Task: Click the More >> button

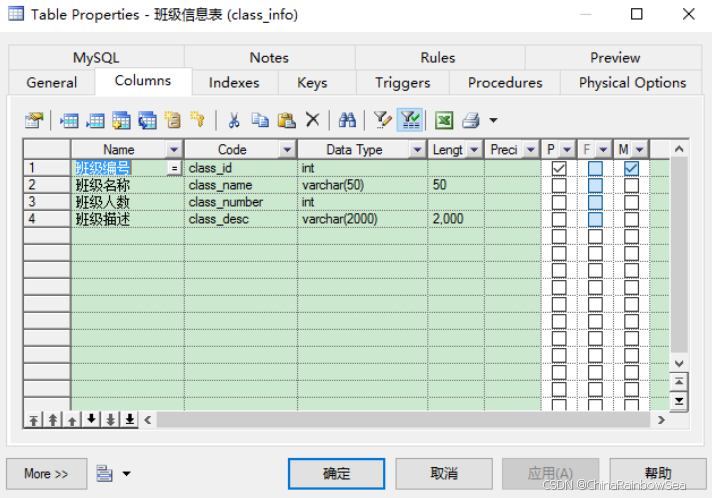Action: point(46,473)
